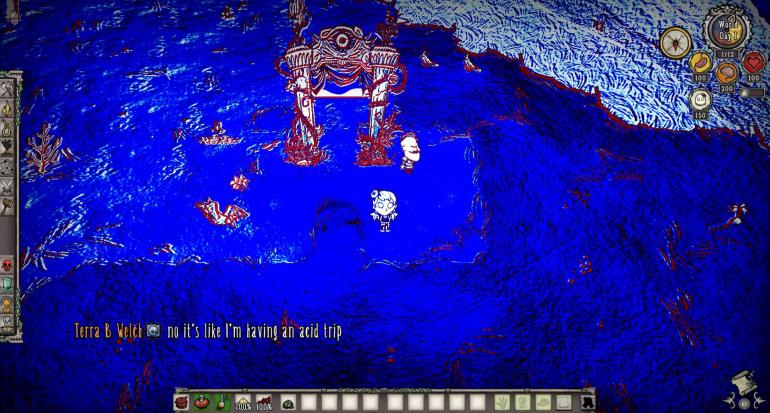This screenshot has width=770, height=413.
Task: Click the head equipment slot
Action: pyautogui.click(x=543, y=403)
